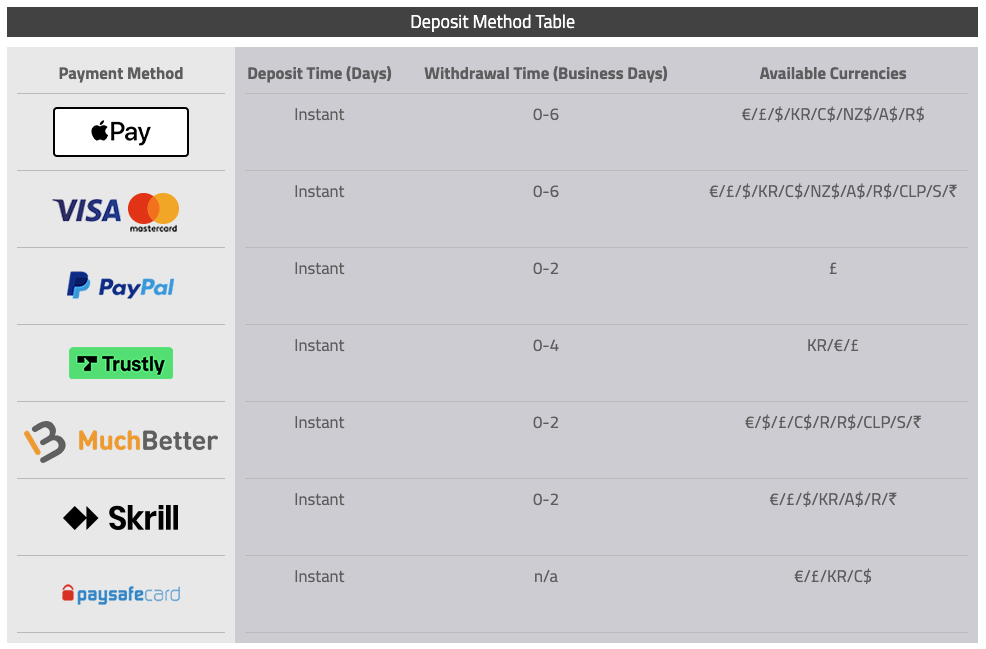Click PayPal's £ currency cell

pos(833,269)
